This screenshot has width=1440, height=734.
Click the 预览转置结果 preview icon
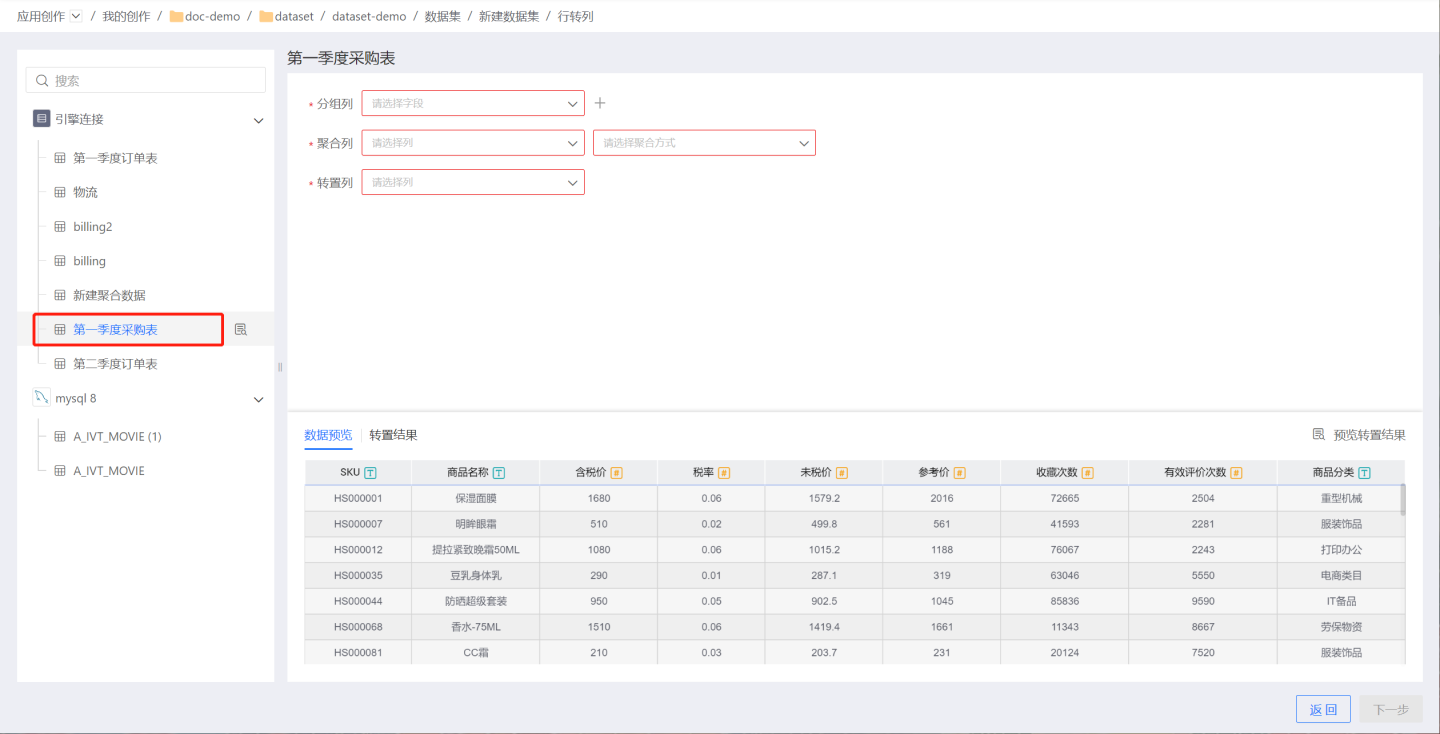1319,435
